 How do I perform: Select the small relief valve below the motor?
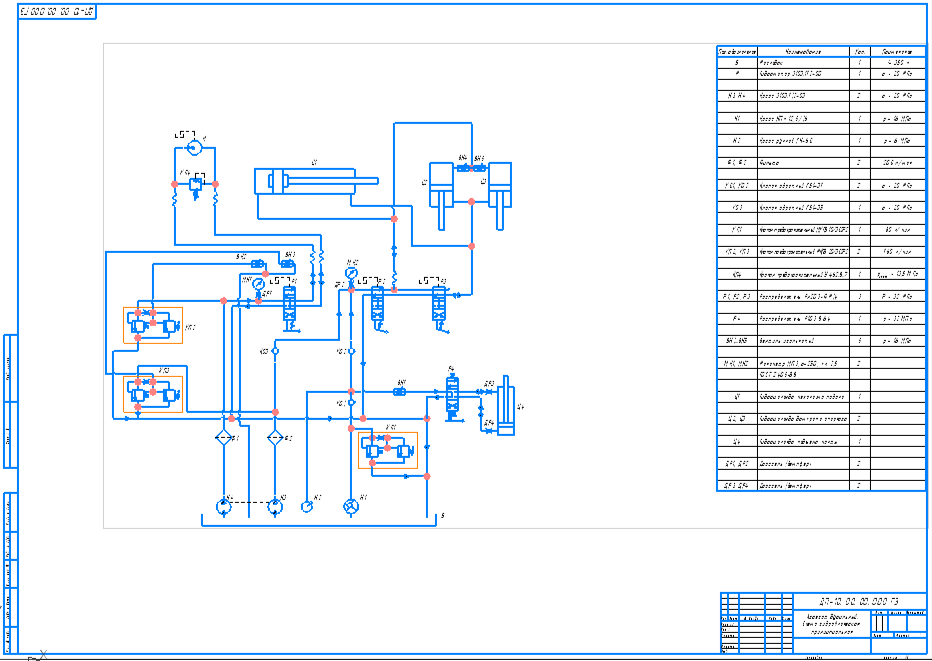(196, 184)
